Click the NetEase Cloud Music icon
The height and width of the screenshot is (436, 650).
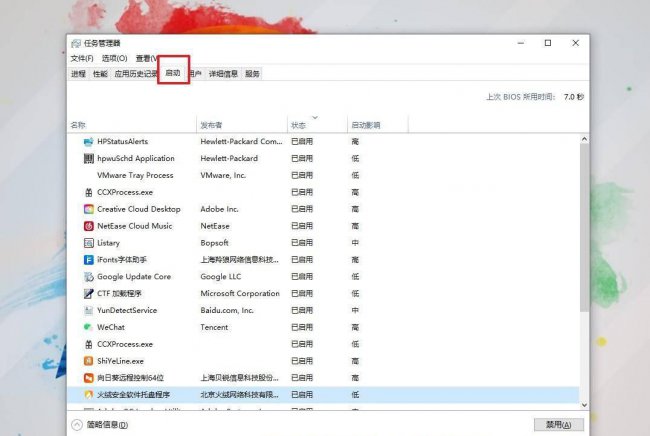(88, 226)
